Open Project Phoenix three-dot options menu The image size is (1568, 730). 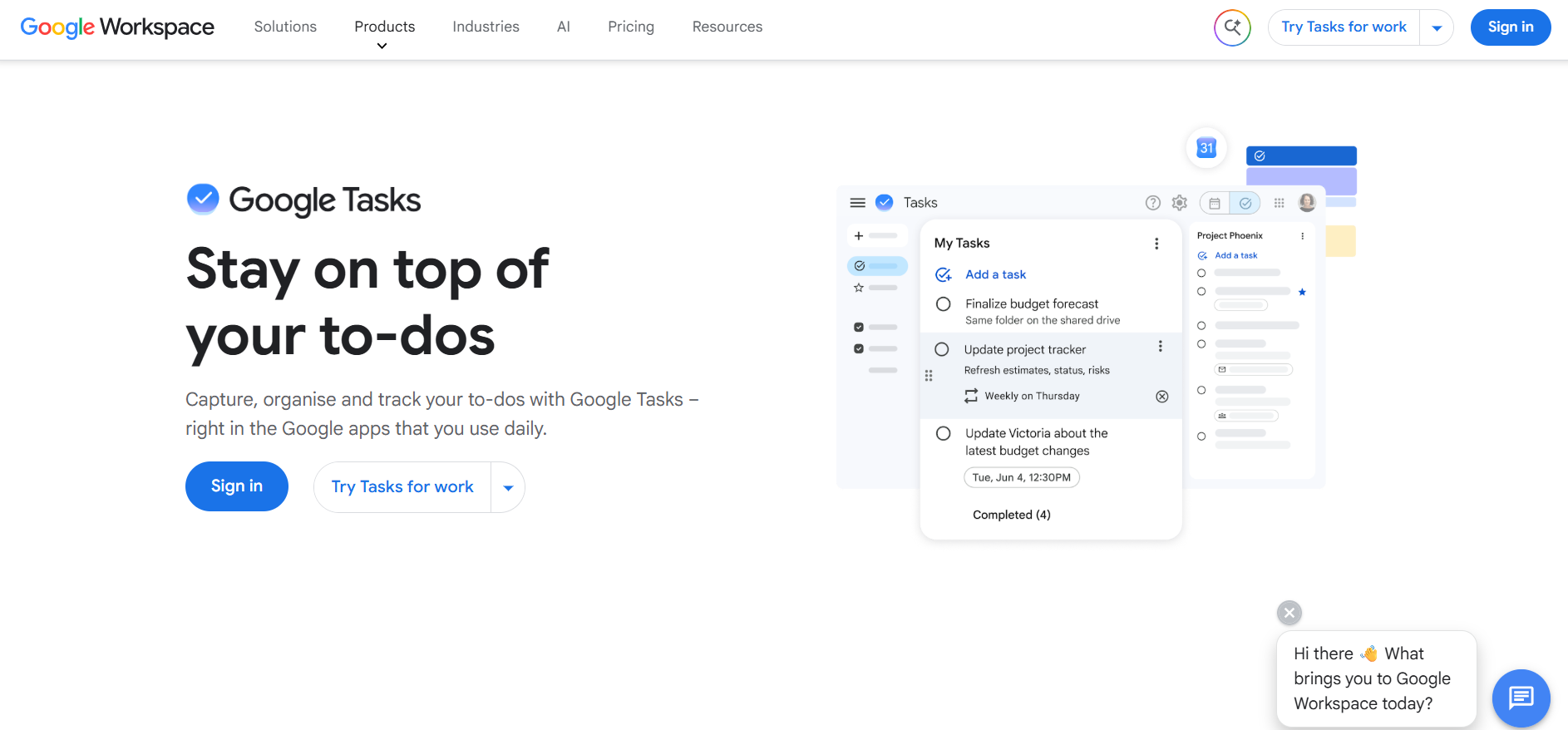click(x=1303, y=236)
